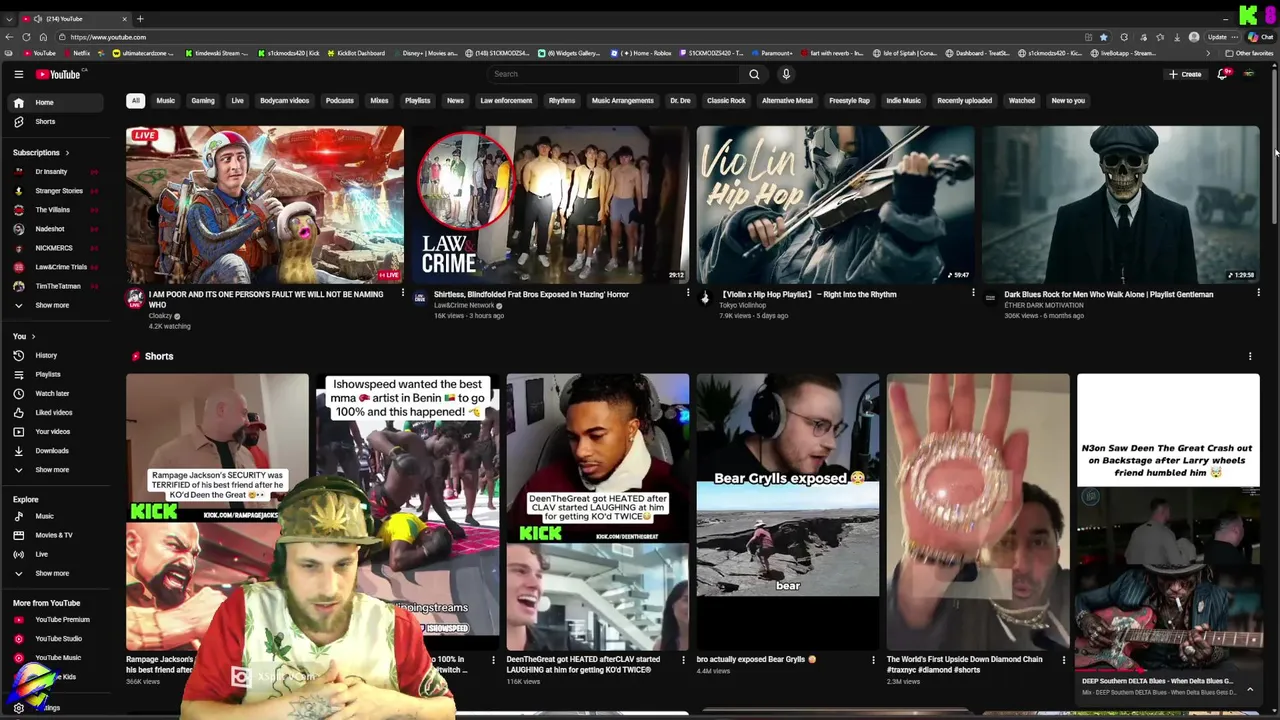Open options for DeenTheGreat got HEATED short
1280x720 pixels.
click(683, 660)
